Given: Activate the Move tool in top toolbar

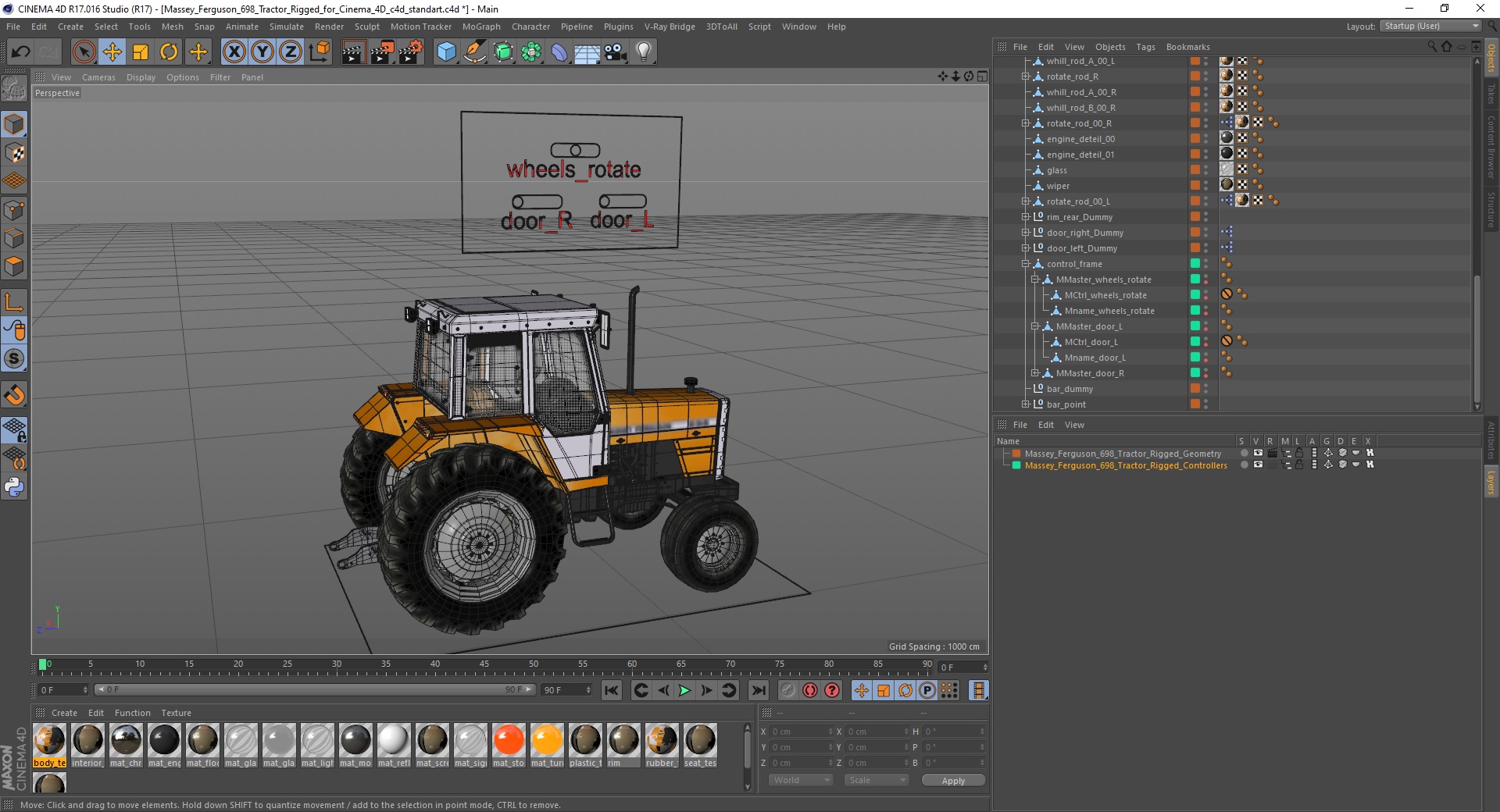Looking at the screenshot, I should click(x=112, y=52).
